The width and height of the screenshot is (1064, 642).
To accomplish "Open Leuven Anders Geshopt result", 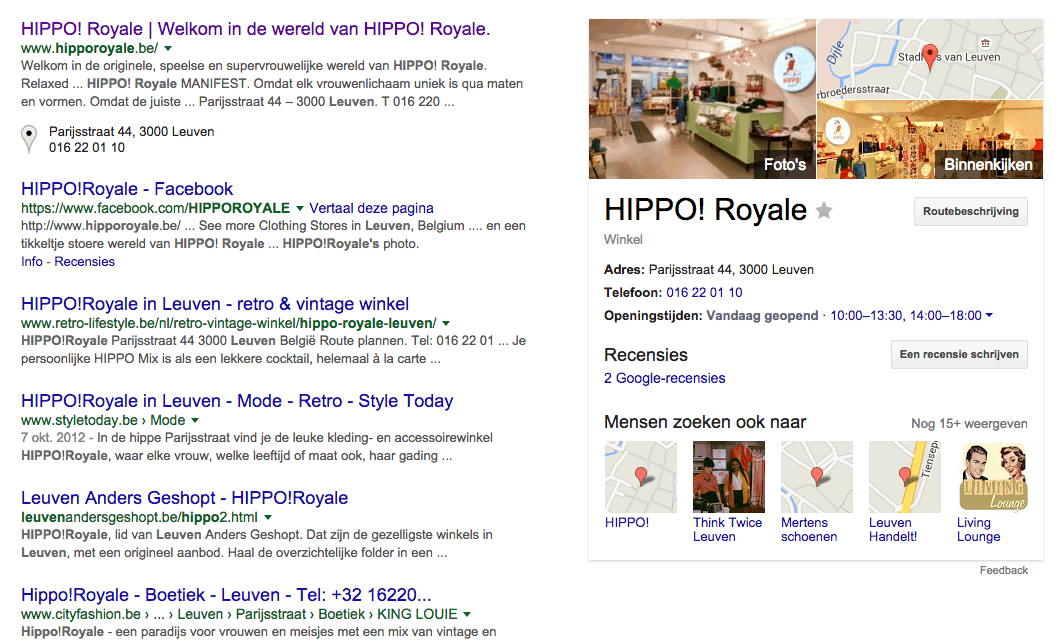I will tap(185, 498).
